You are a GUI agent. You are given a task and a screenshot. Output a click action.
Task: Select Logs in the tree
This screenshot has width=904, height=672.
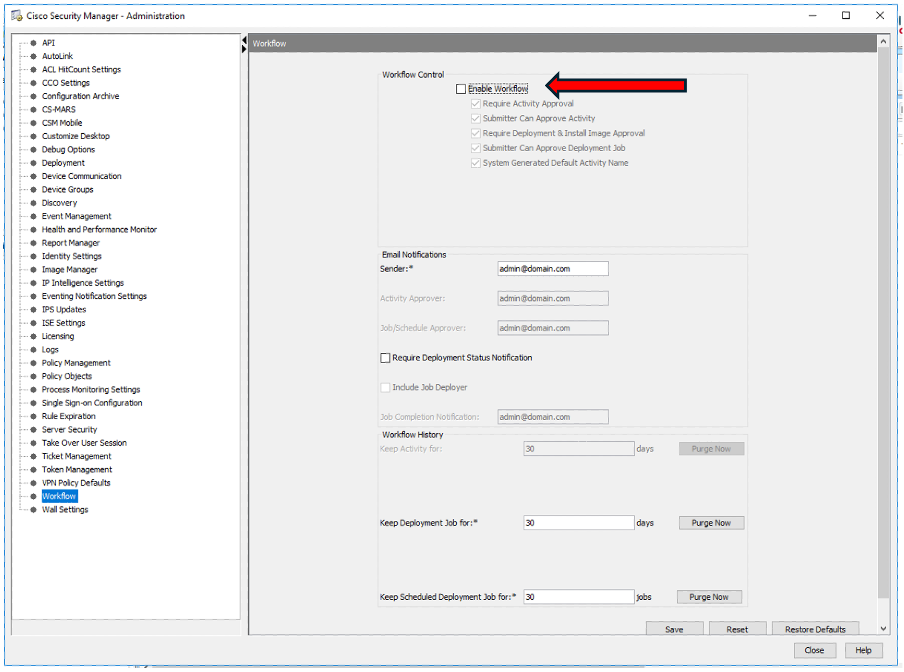point(50,349)
